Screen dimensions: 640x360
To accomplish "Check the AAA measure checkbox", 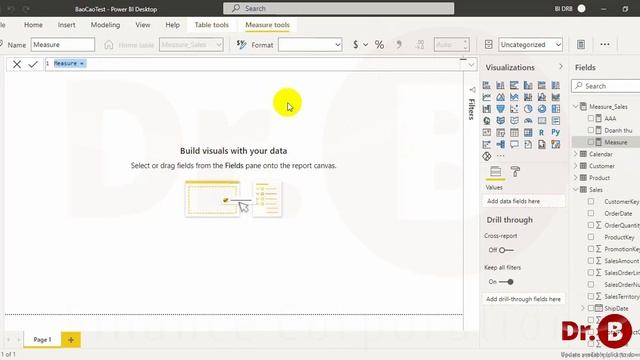I will click(591, 118).
